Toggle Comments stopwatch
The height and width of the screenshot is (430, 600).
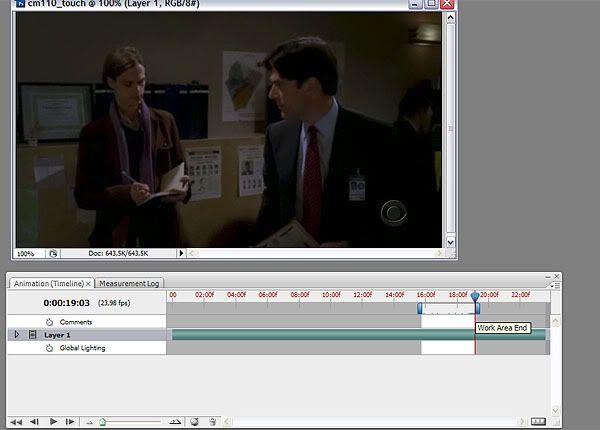[49, 322]
